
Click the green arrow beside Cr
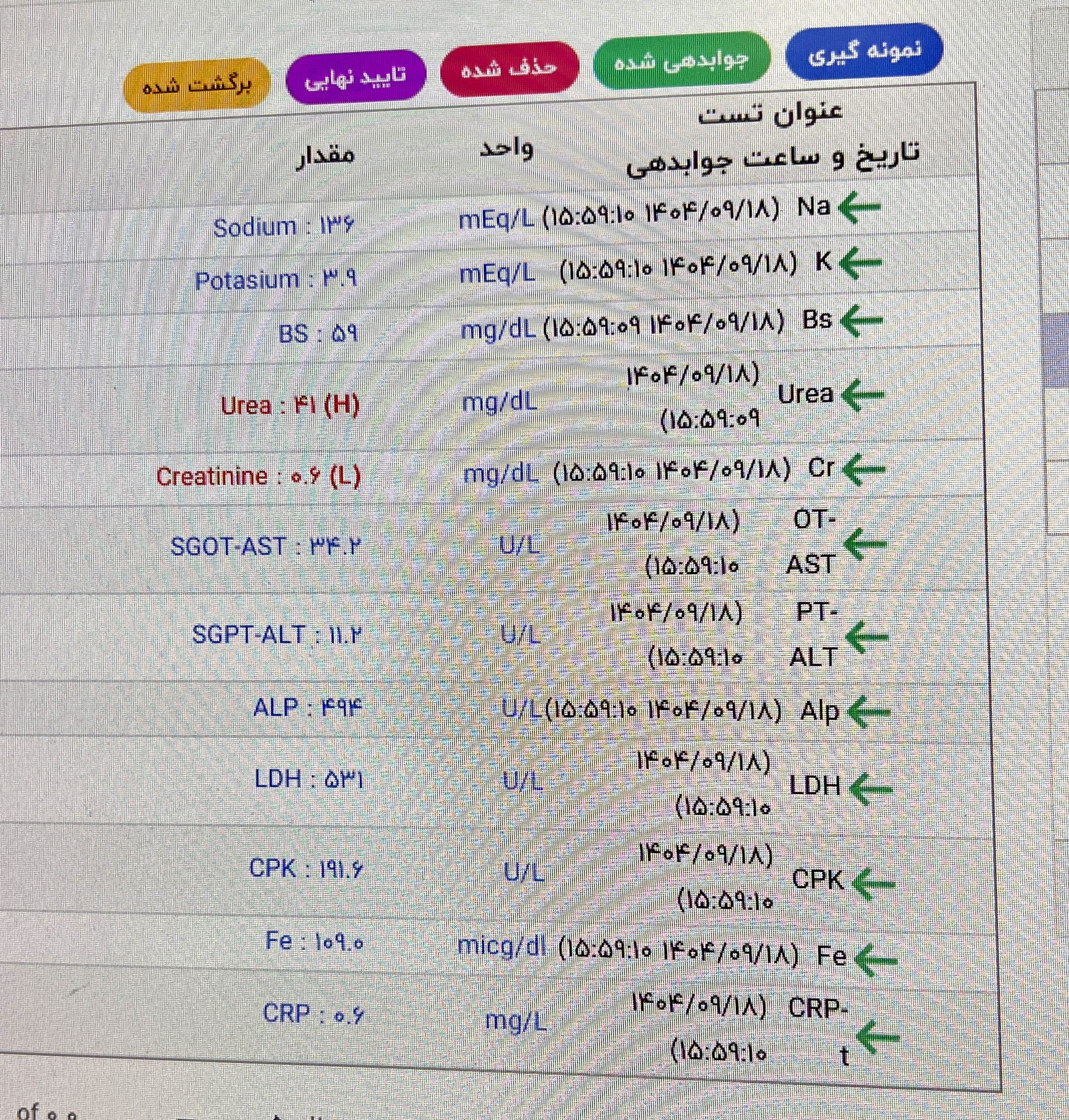tap(863, 470)
